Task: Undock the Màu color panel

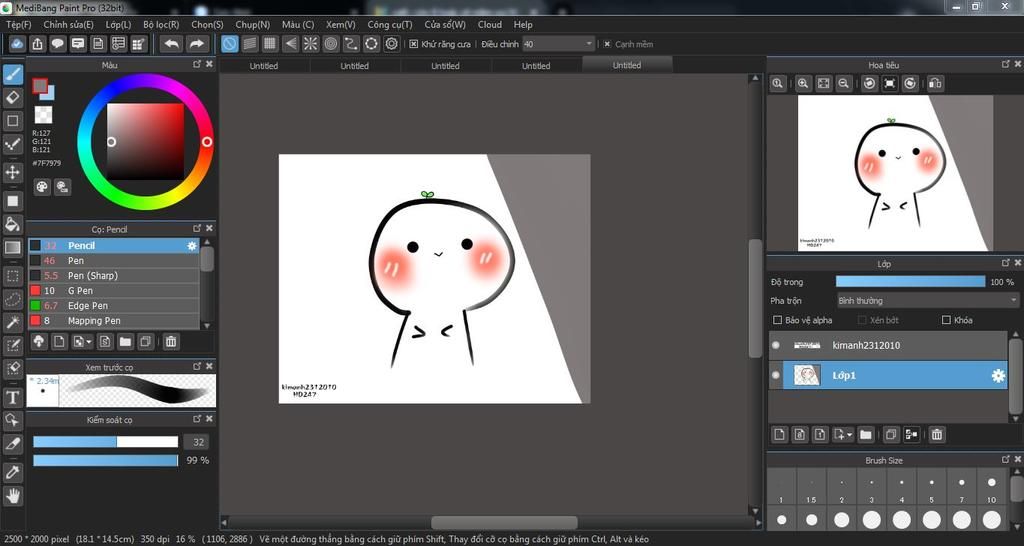Action: 197,64
